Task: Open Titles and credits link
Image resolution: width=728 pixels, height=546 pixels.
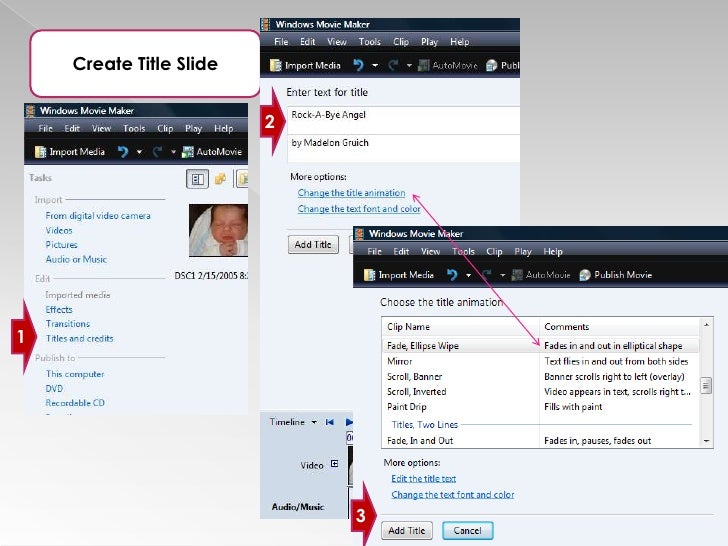Action: point(79,338)
